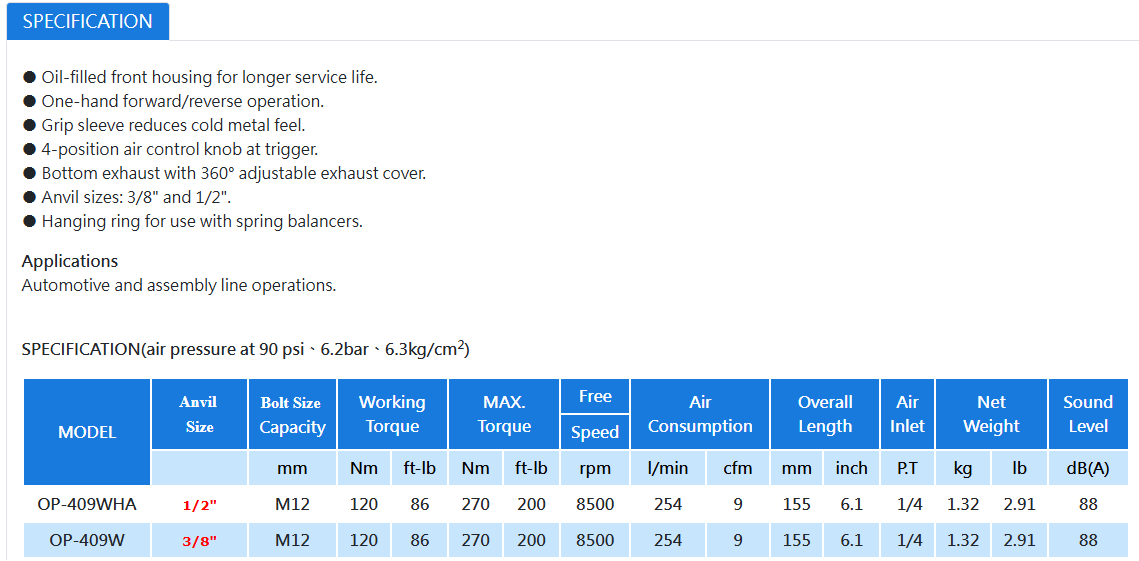The image size is (1139, 561).
Task: Click the MODEL column header
Action: click(x=87, y=432)
